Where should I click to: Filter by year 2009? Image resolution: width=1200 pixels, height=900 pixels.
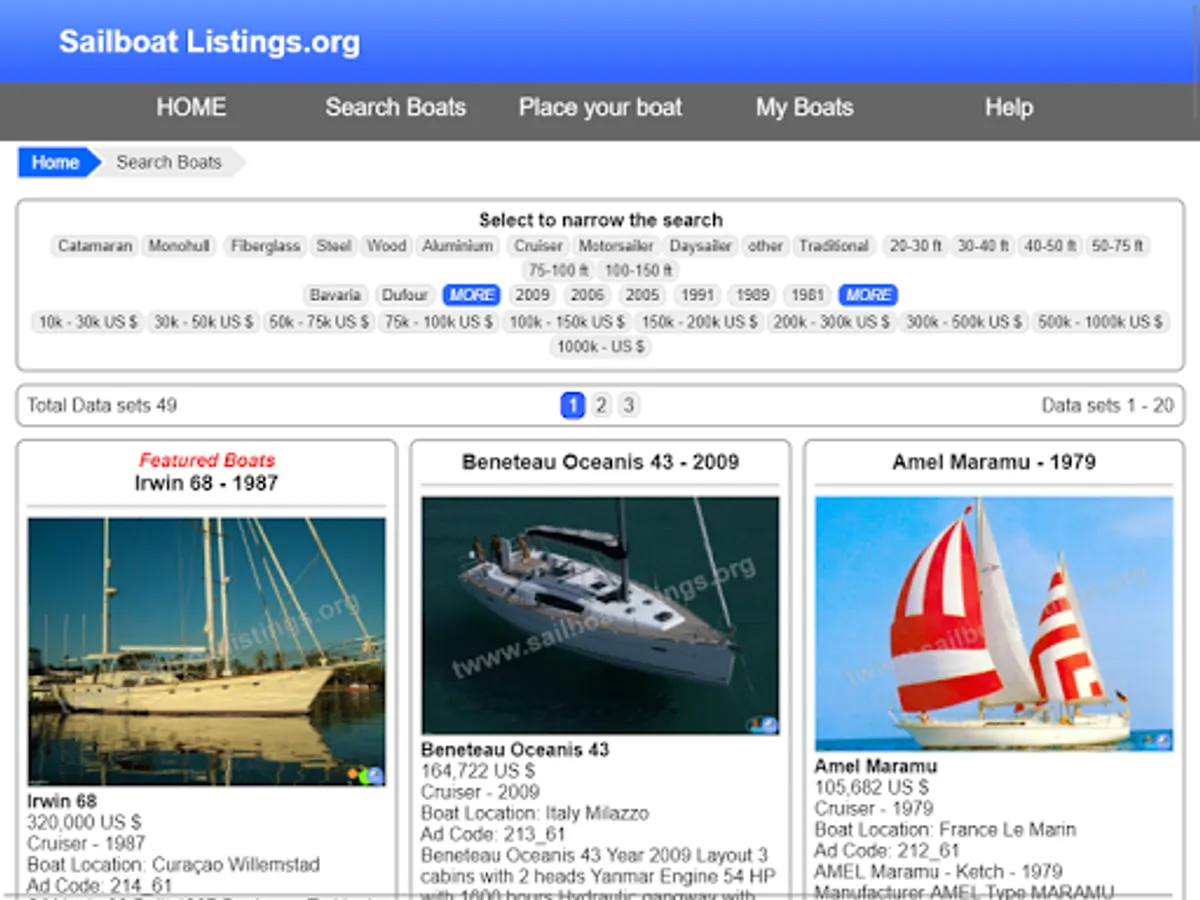click(x=533, y=295)
